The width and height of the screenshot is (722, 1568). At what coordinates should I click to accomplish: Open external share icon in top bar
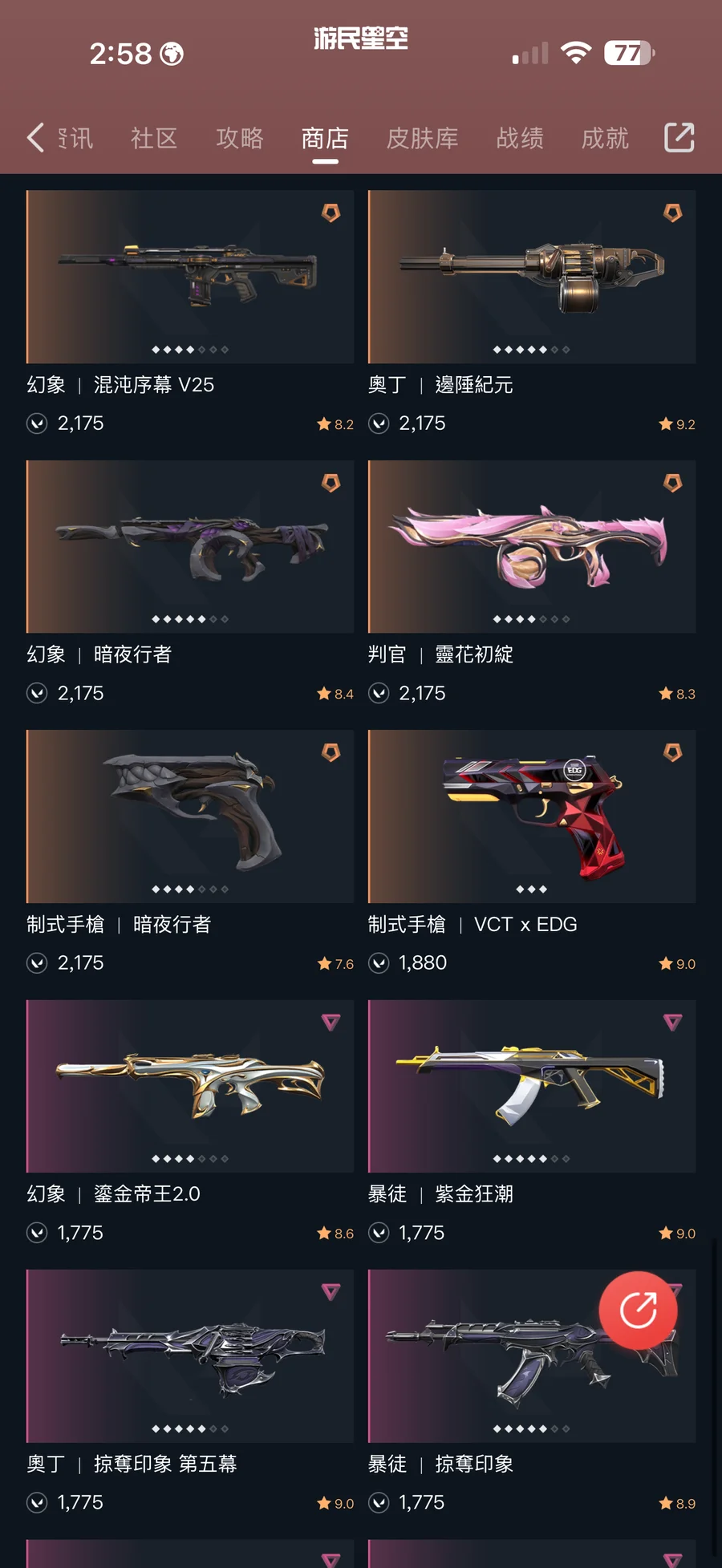[679, 137]
